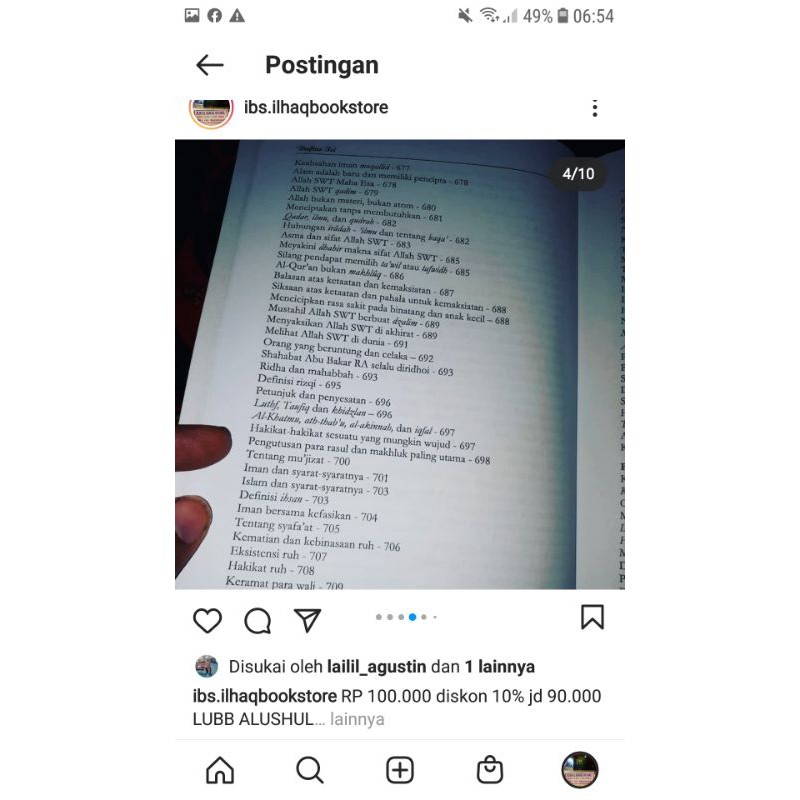
Task: Go to the Home tab
Action: click(220, 769)
